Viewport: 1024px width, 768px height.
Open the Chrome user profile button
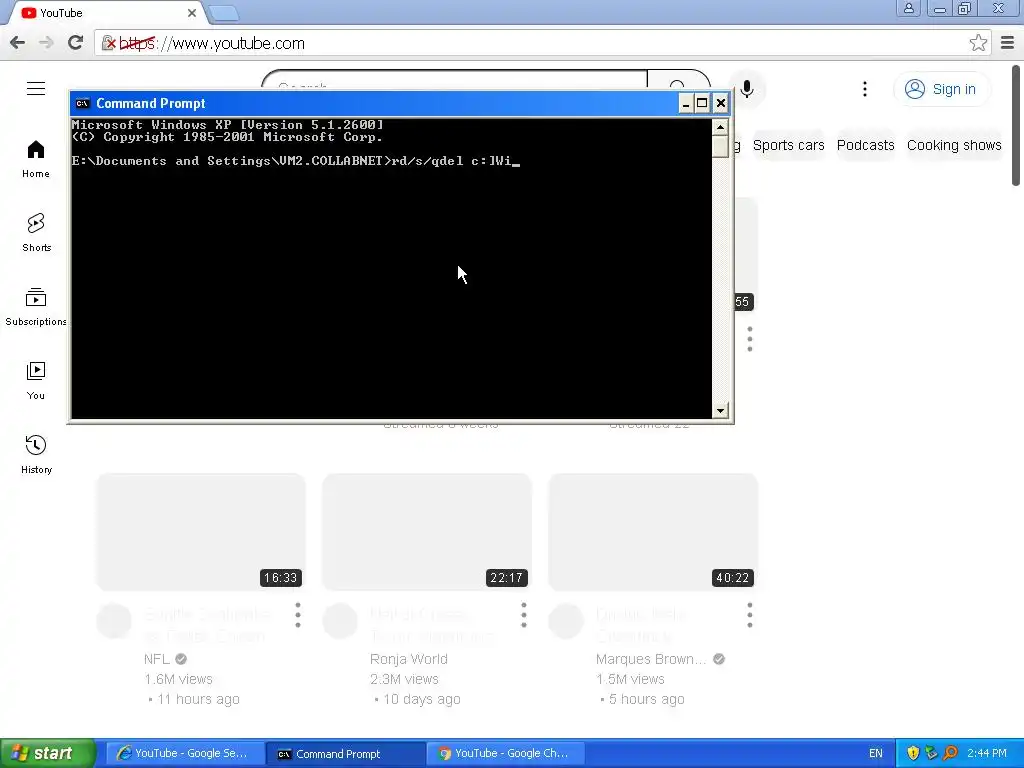908,8
